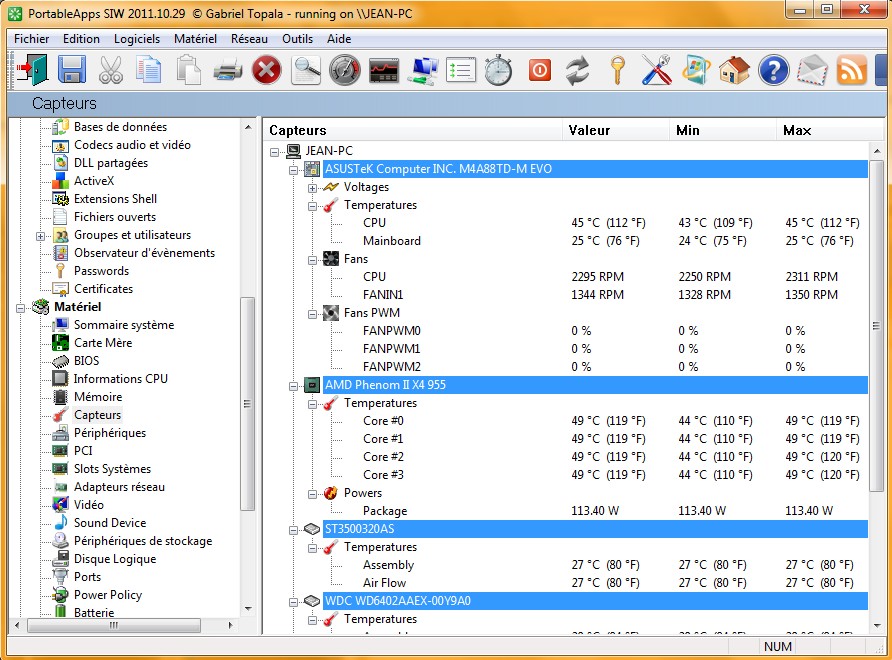
Task: Click the Cut scissors toolbar icon
Action: click(x=110, y=70)
